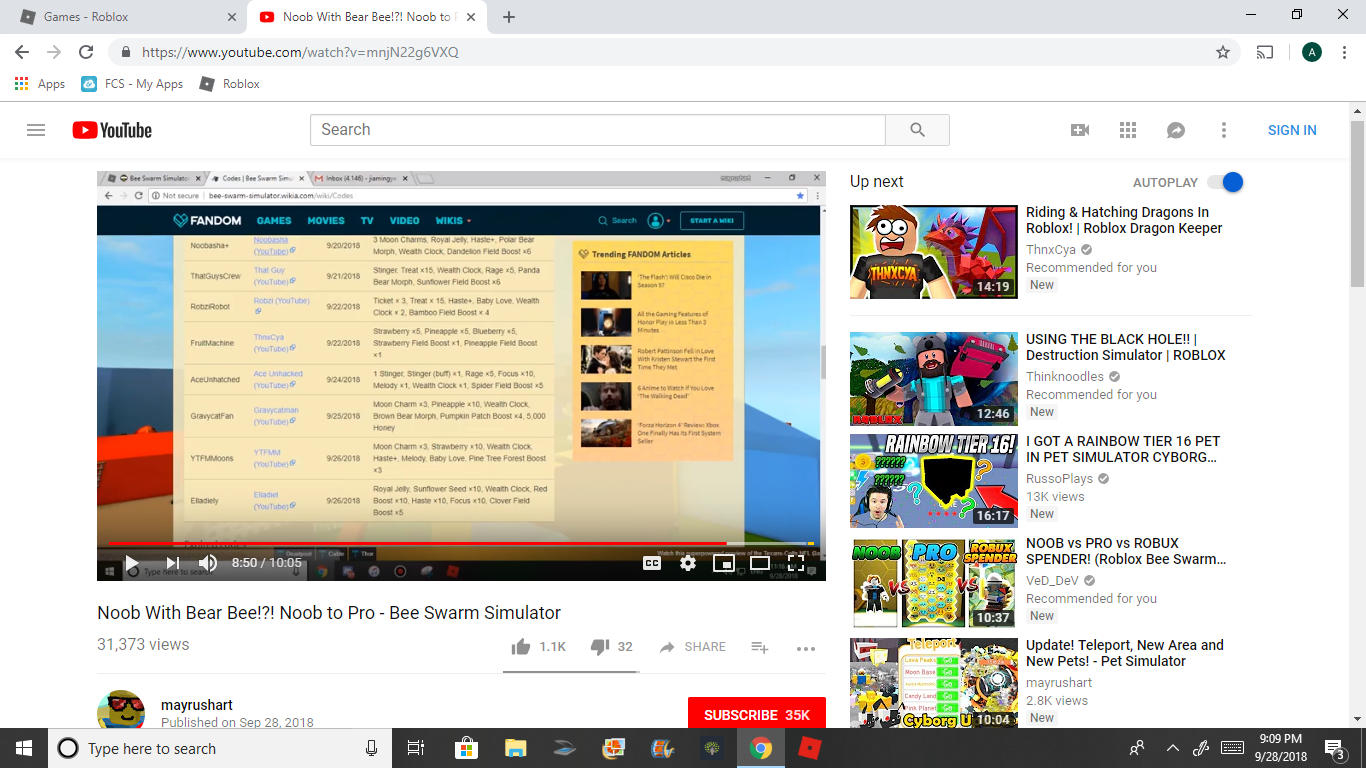Screen dimensions: 1366x768
Task: Open the Windows Action Center notifications
Action: pos(1334,748)
